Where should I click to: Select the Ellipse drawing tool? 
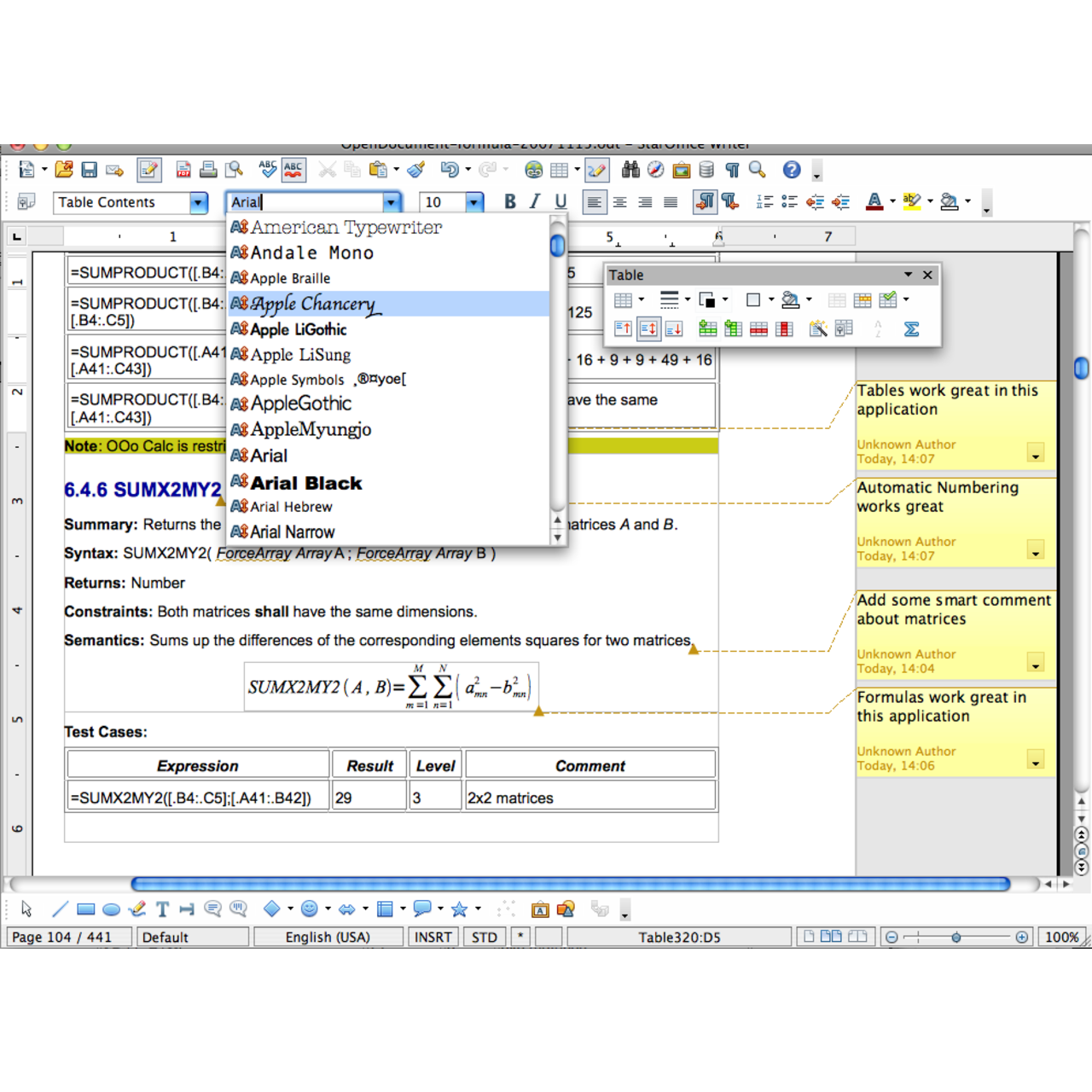111,909
